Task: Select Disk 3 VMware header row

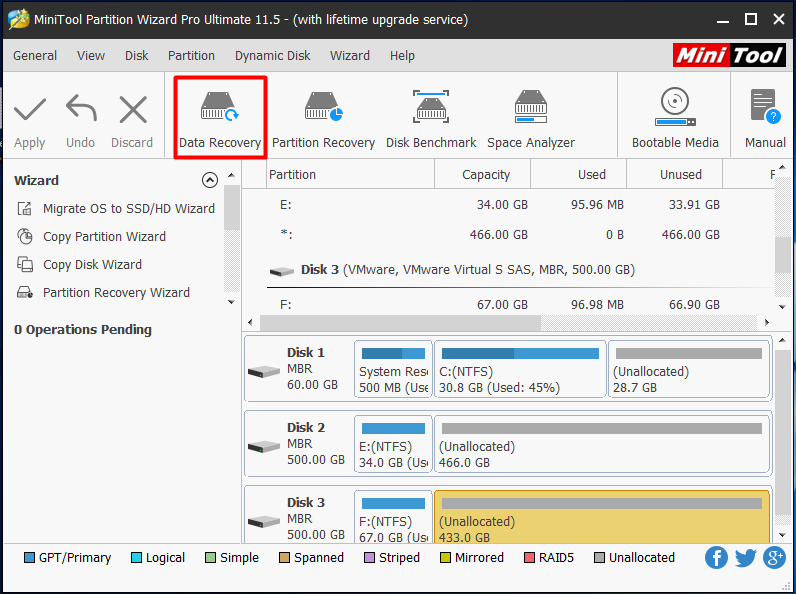Action: [509, 270]
